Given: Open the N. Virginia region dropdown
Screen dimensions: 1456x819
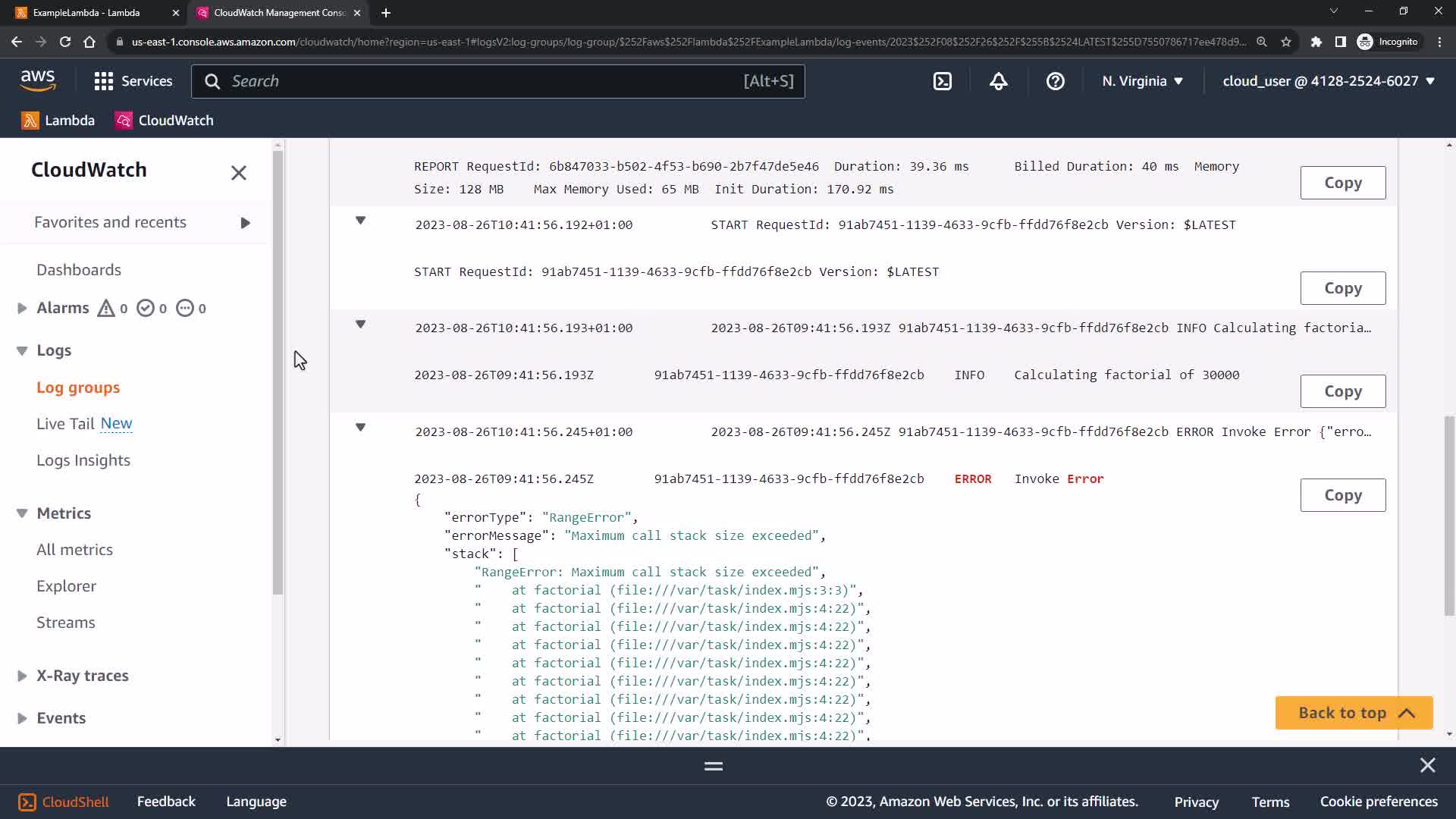Looking at the screenshot, I should [1142, 81].
